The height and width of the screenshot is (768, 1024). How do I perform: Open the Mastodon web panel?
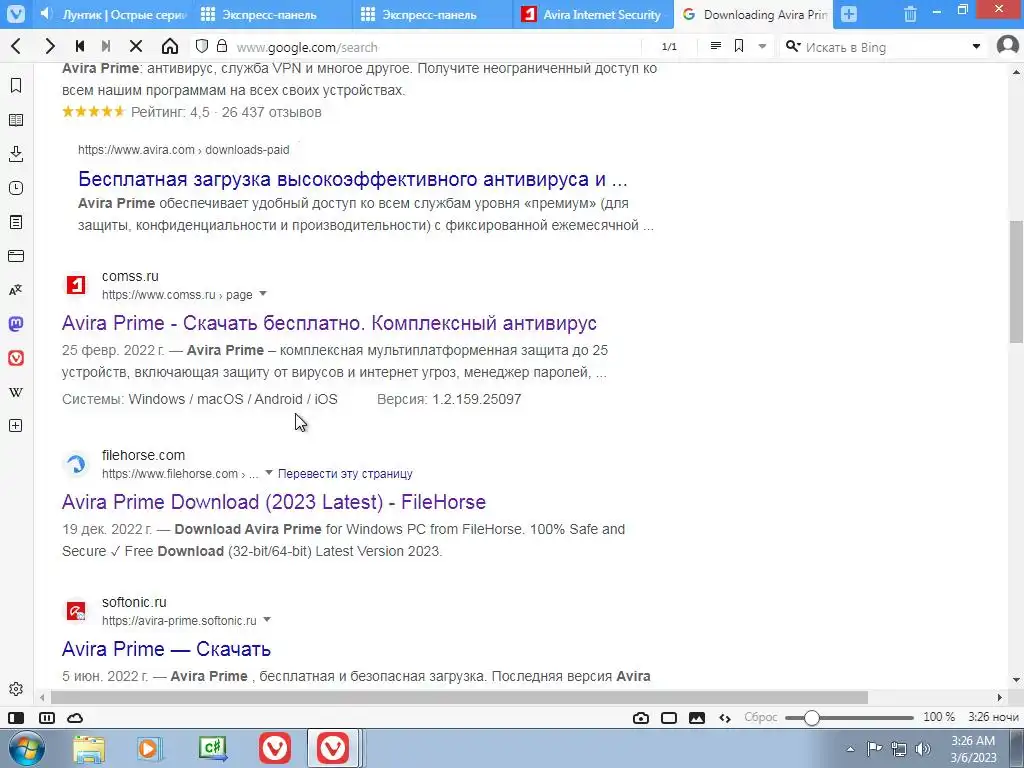coord(16,324)
